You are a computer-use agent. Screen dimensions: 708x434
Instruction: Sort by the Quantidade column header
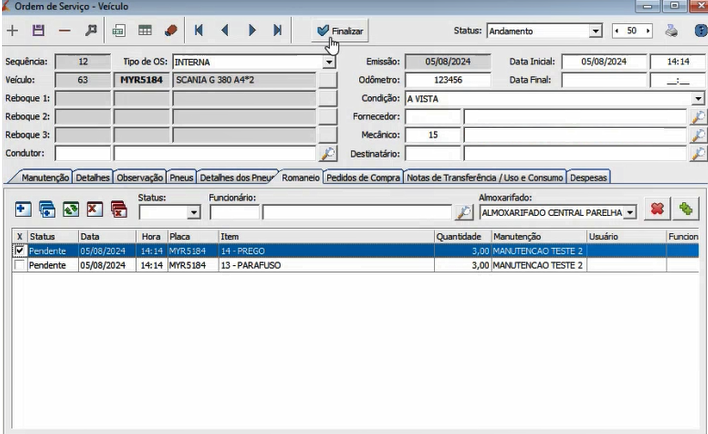462,237
